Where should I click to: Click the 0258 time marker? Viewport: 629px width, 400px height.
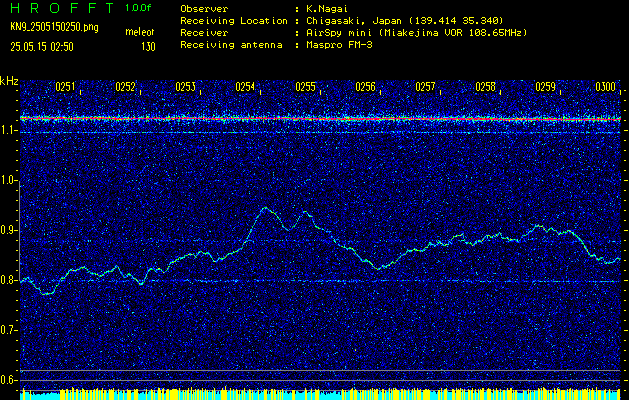pyautogui.click(x=485, y=87)
